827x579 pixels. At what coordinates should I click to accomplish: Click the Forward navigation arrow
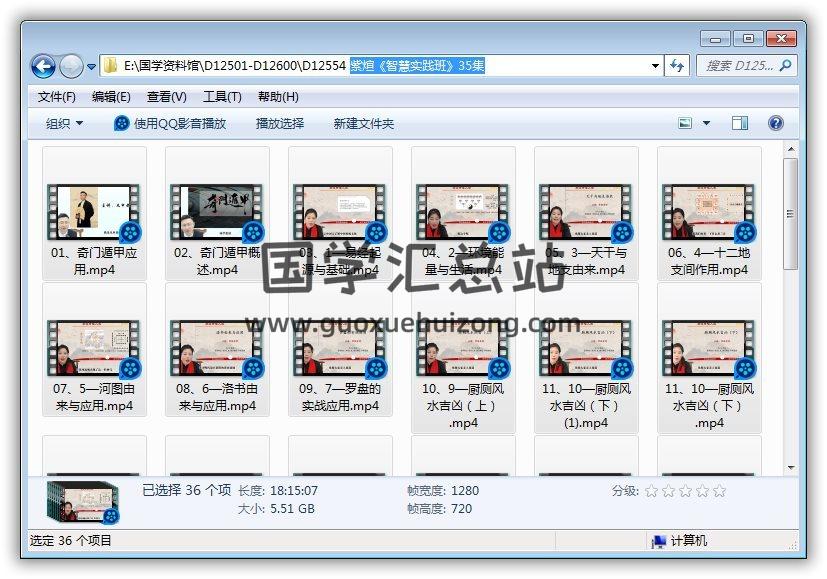tap(71, 66)
